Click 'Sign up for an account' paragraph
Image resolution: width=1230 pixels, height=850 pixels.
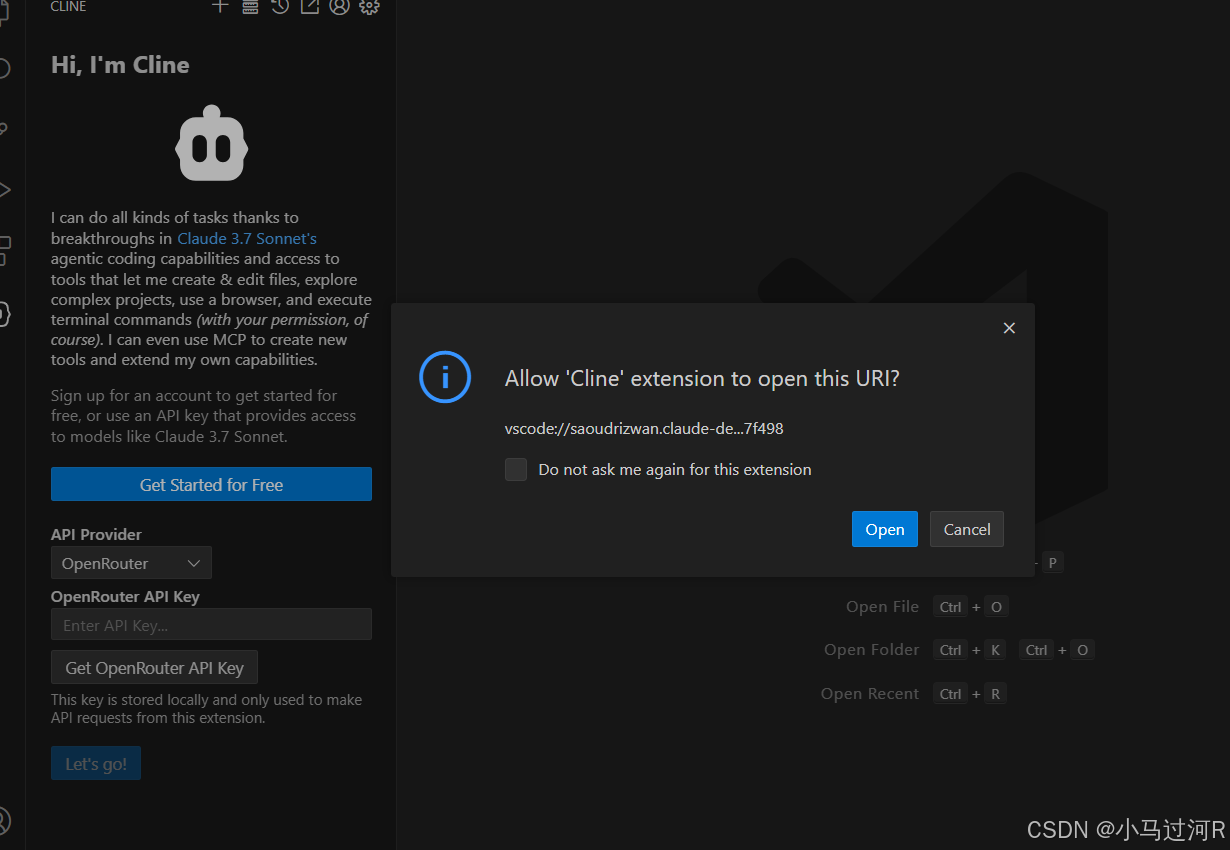pyautogui.click(x=204, y=416)
